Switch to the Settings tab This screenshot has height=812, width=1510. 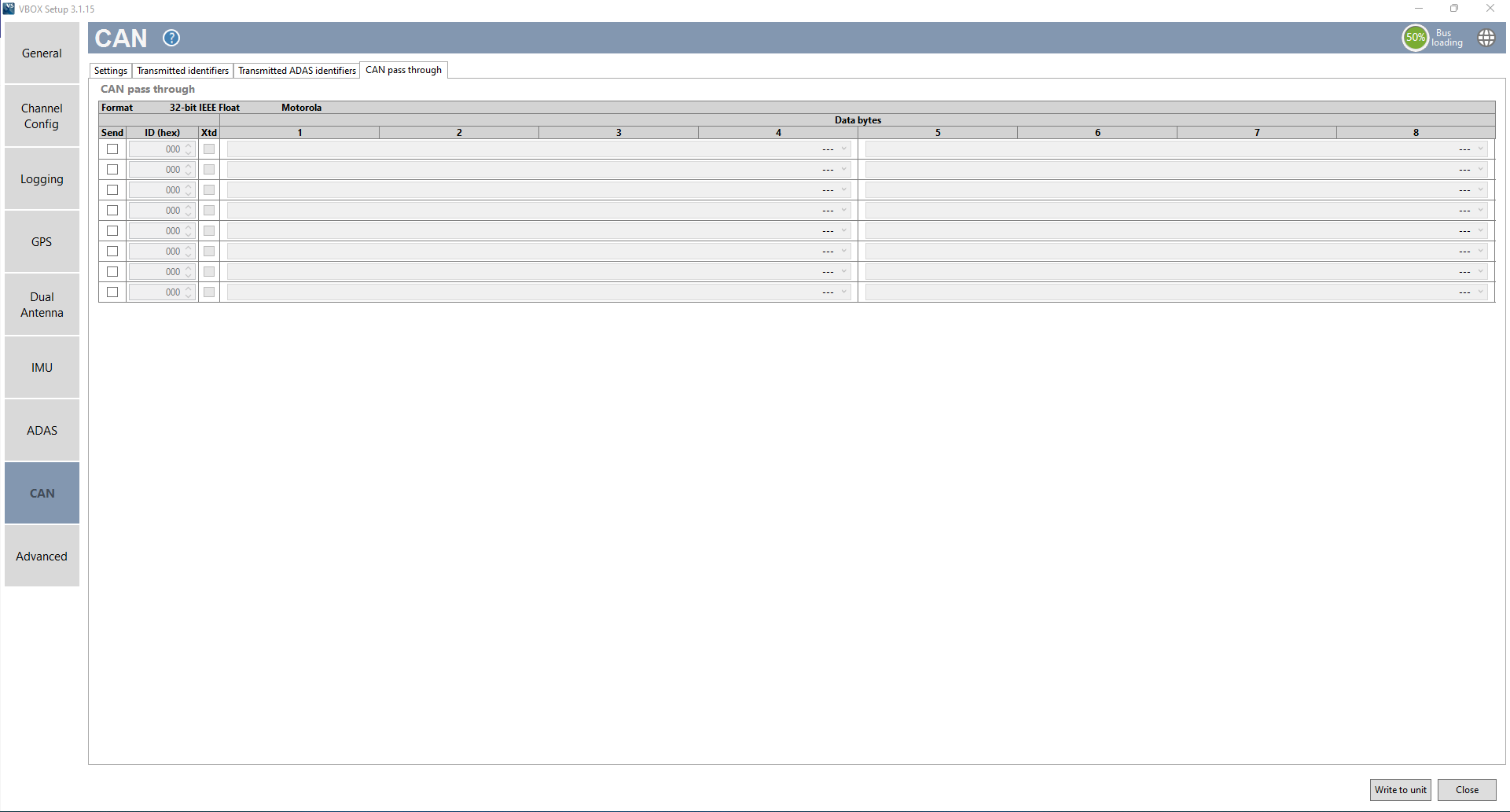point(110,70)
